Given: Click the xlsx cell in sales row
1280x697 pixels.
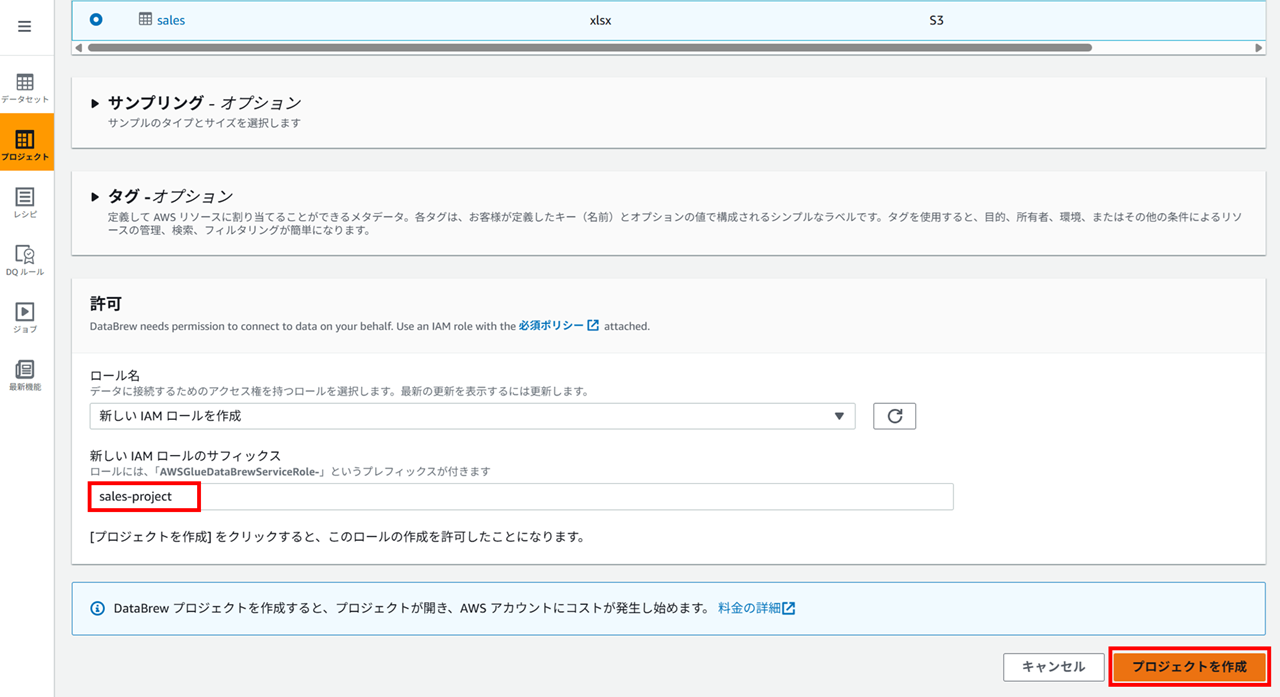Looking at the screenshot, I should pos(600,19).
